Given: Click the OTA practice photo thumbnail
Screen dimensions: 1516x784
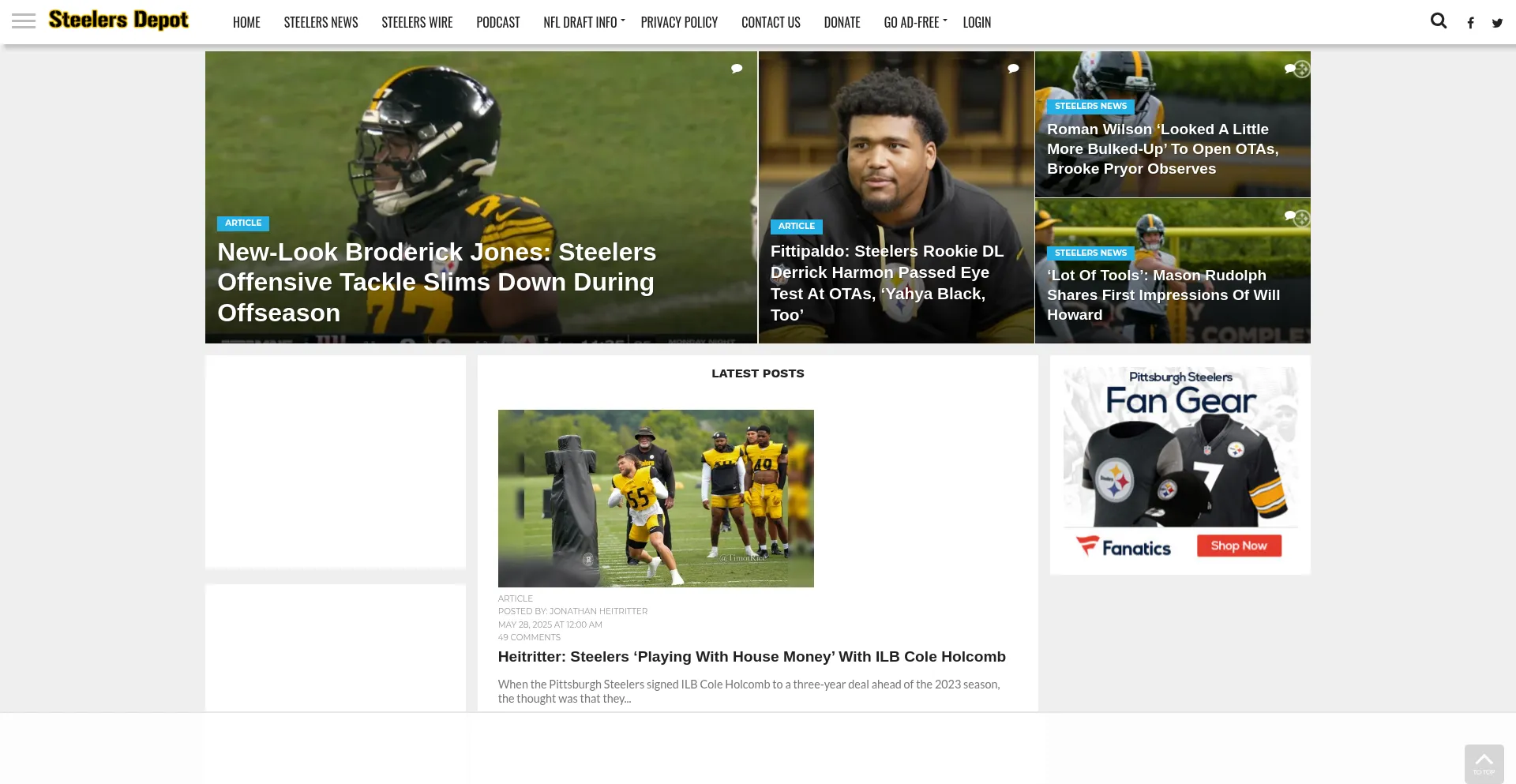Looking at the screenshot, I should pyautogui.click(x=656, y=498).
